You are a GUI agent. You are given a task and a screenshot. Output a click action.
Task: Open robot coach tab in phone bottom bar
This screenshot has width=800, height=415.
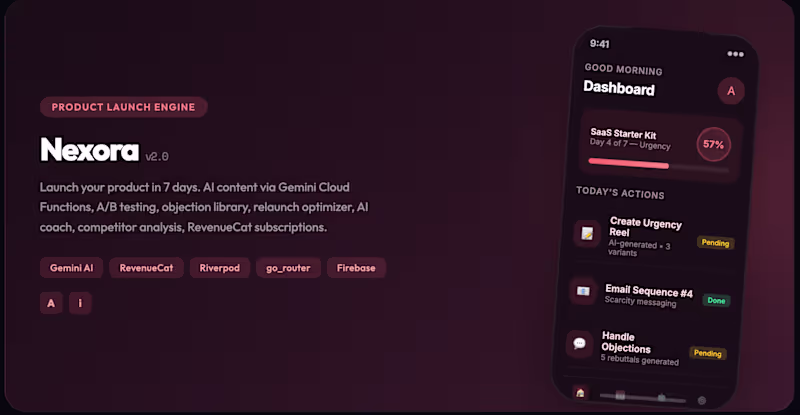click(661, 397)
